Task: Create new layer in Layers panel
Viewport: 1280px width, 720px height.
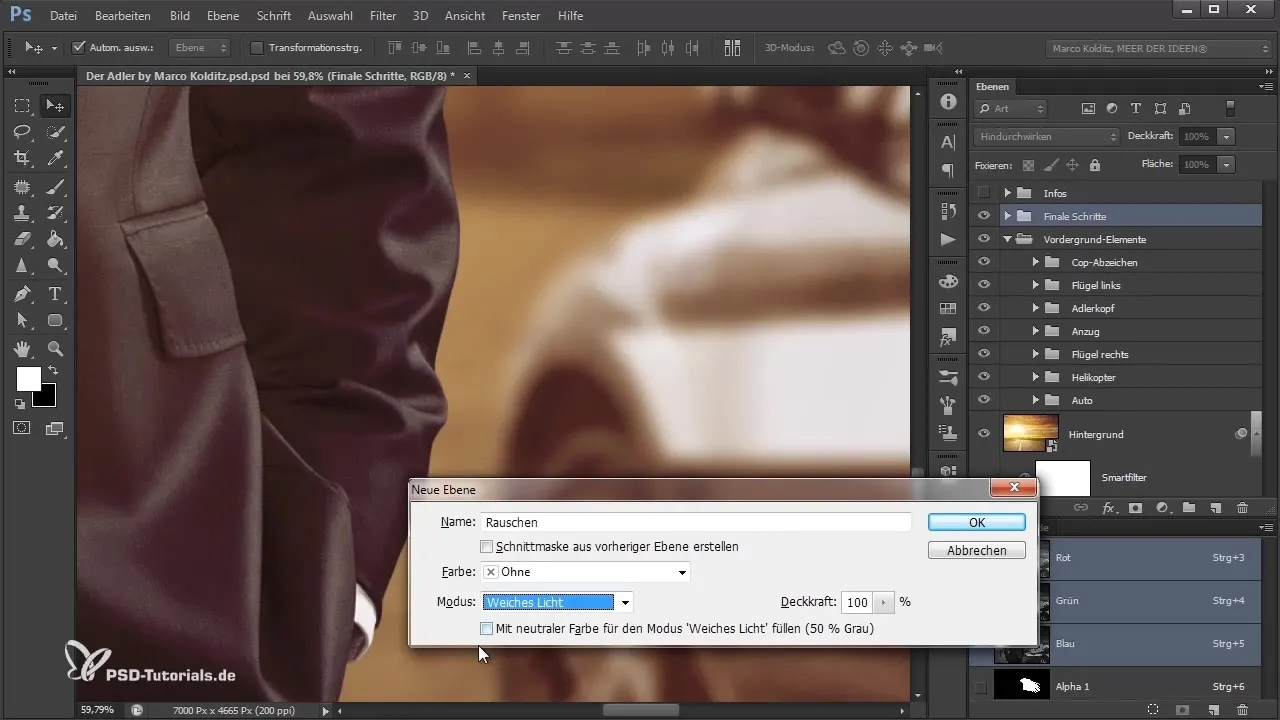Action: (x=1215, y=508)
